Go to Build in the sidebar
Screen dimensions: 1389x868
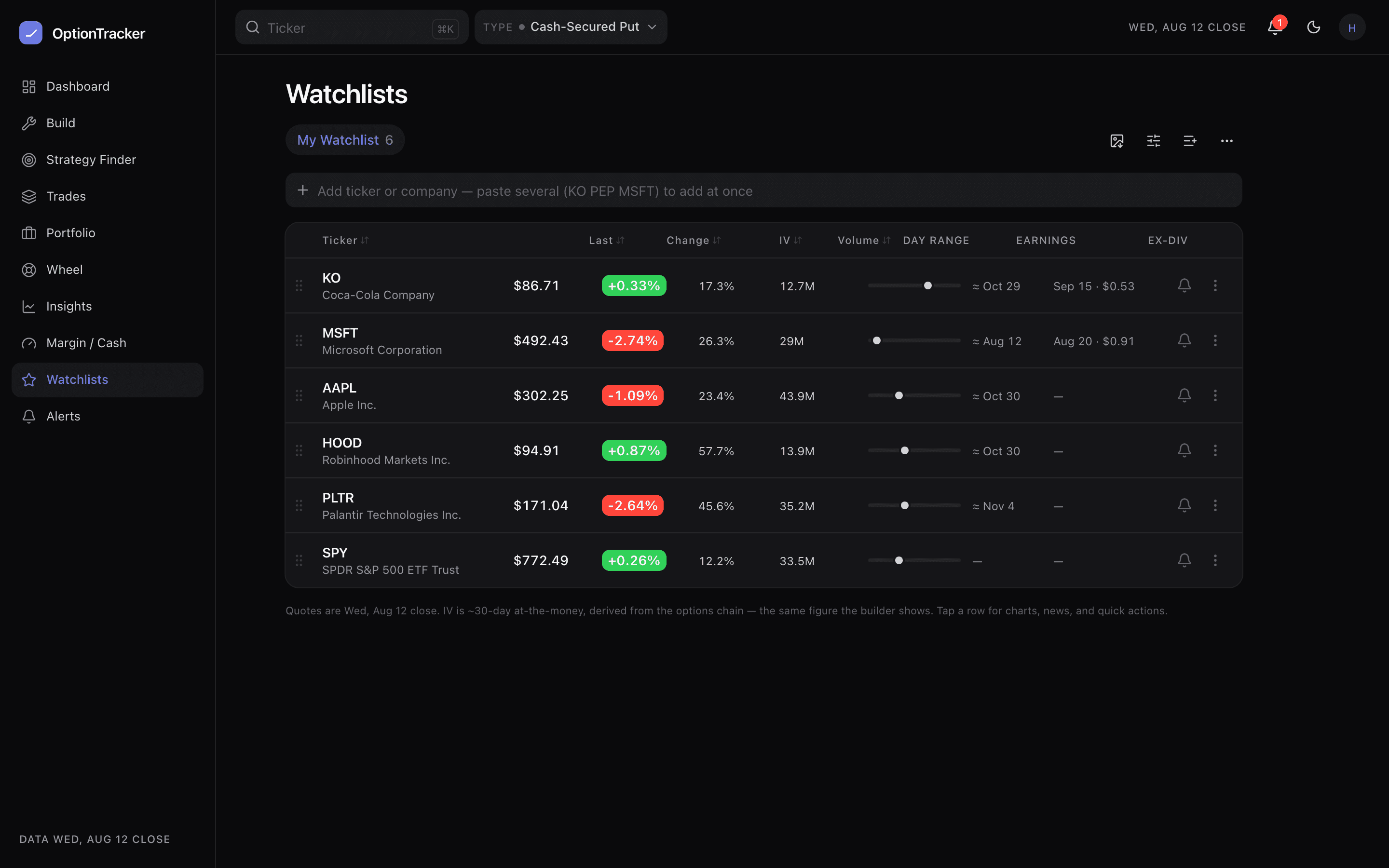(x=108, y=123)
